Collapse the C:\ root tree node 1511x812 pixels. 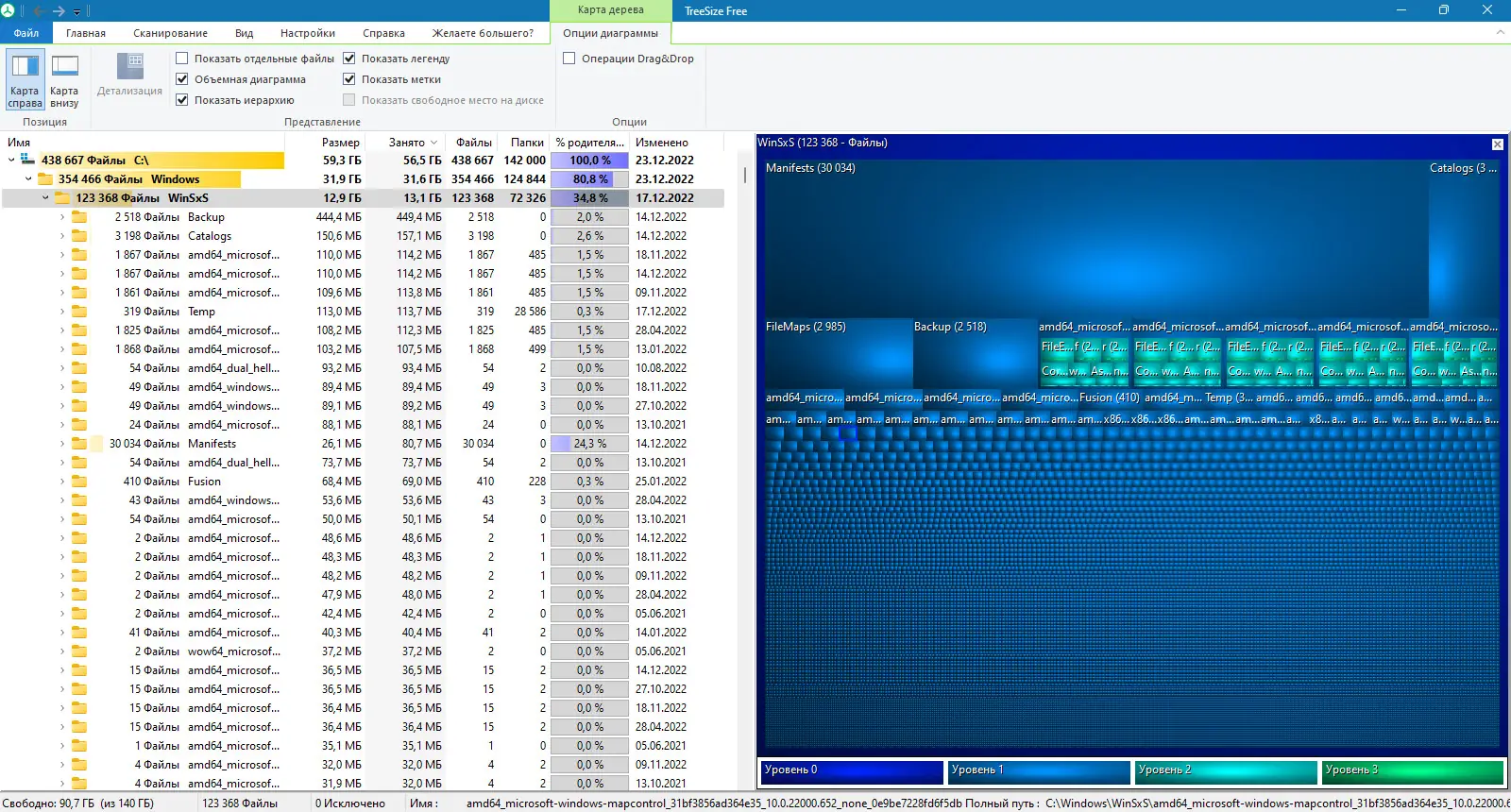(11, 161)
